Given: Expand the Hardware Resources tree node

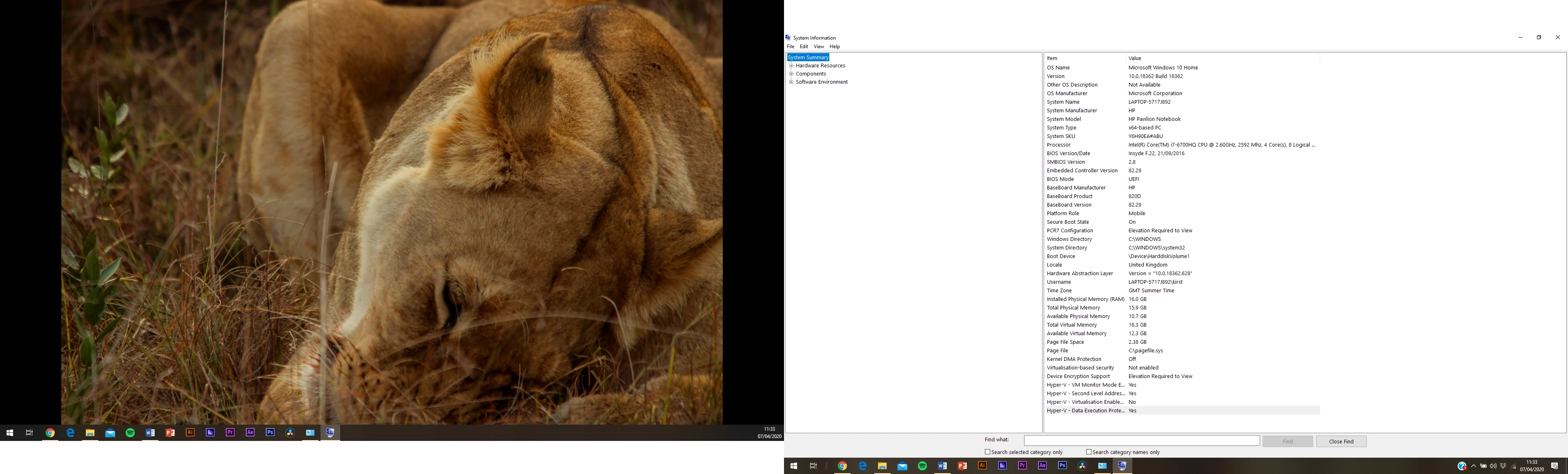Looking at the screenshot, I should click(x=791, y=66).
